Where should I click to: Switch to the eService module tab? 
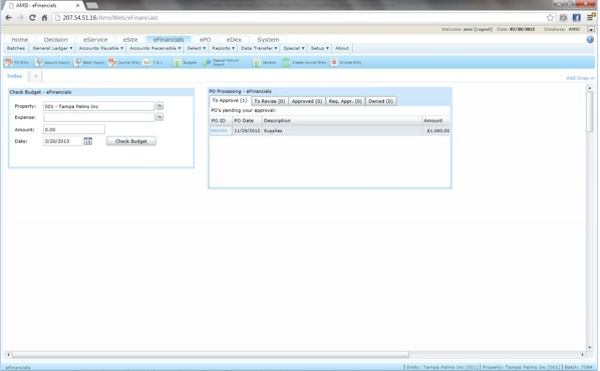(x=95, y=39)
